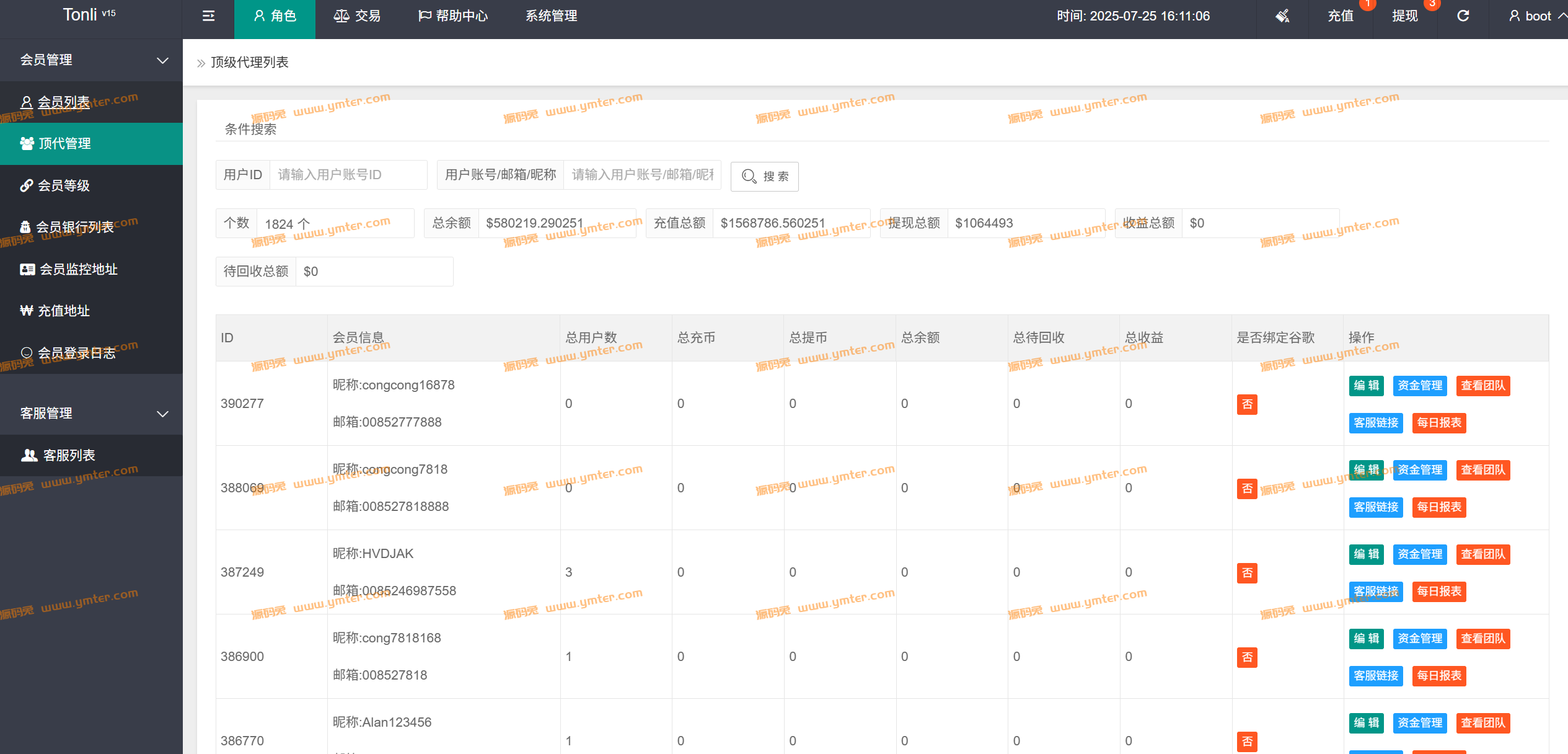Open 会员监控地址 sidebar item
The height and width of the screenshot is (754, 1568).
pos(78,269)
